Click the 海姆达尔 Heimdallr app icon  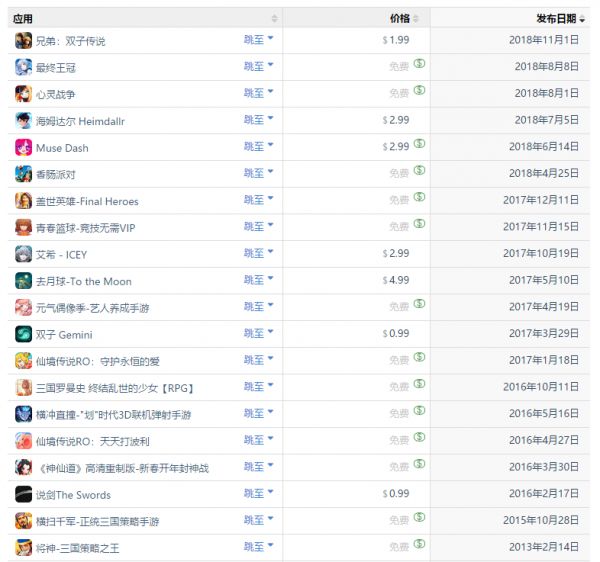pos(23,120)
